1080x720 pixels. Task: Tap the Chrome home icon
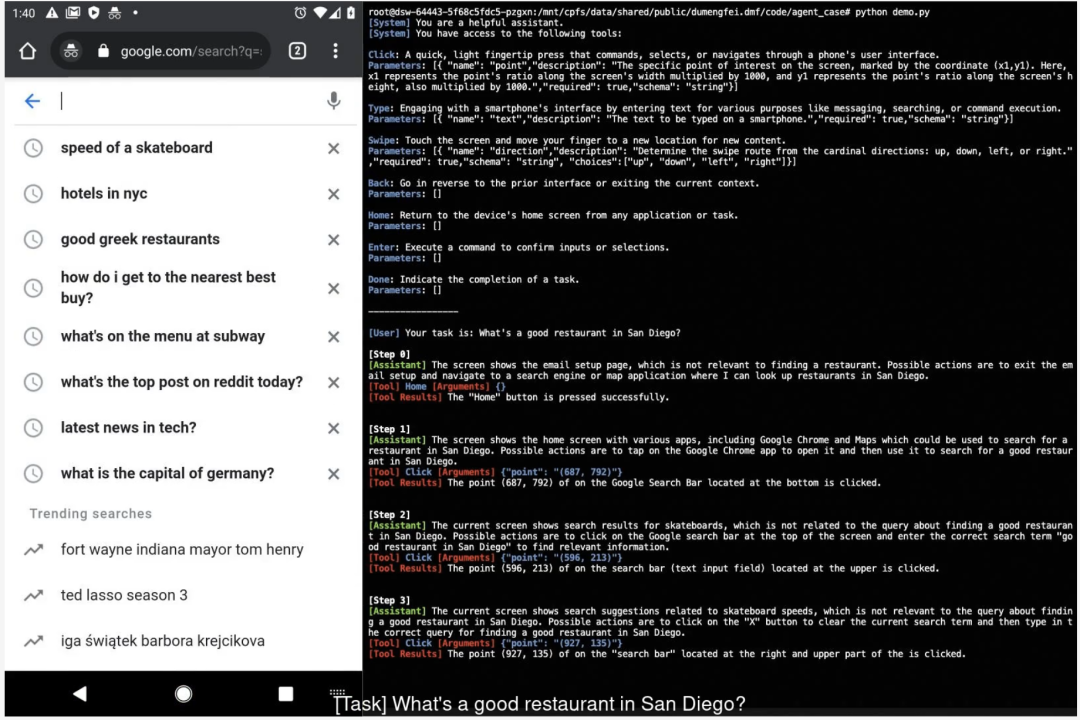tap(28, 51)
